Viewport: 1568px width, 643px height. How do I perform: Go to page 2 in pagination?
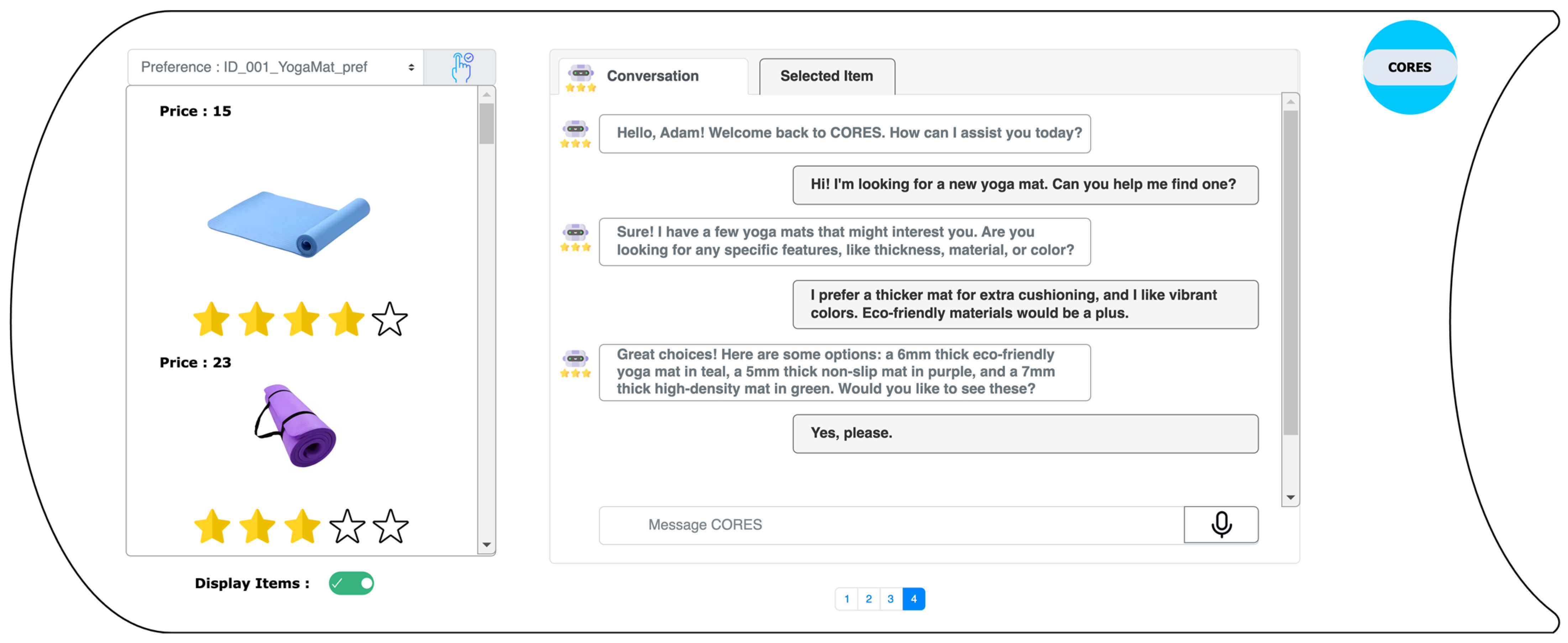(869, 599)
